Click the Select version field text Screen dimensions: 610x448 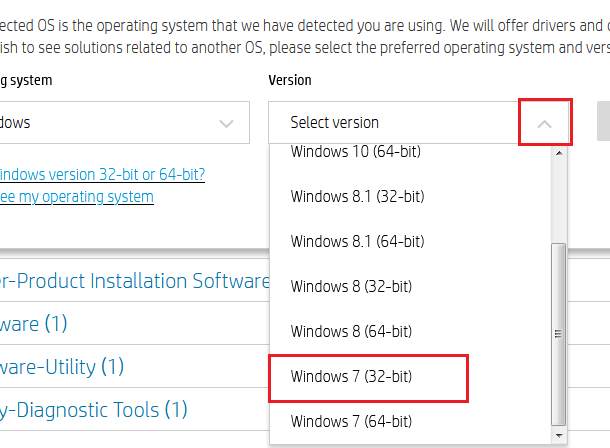coord(335,123)
